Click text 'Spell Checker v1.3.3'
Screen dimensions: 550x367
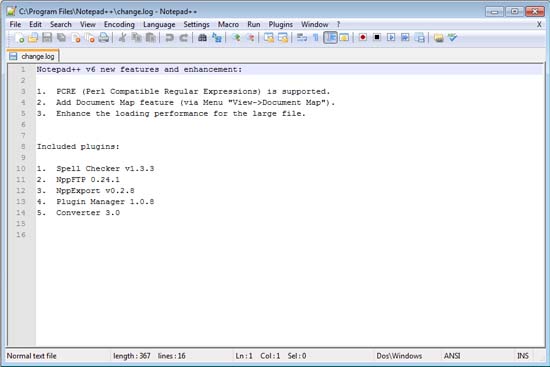tap(105, 168)
